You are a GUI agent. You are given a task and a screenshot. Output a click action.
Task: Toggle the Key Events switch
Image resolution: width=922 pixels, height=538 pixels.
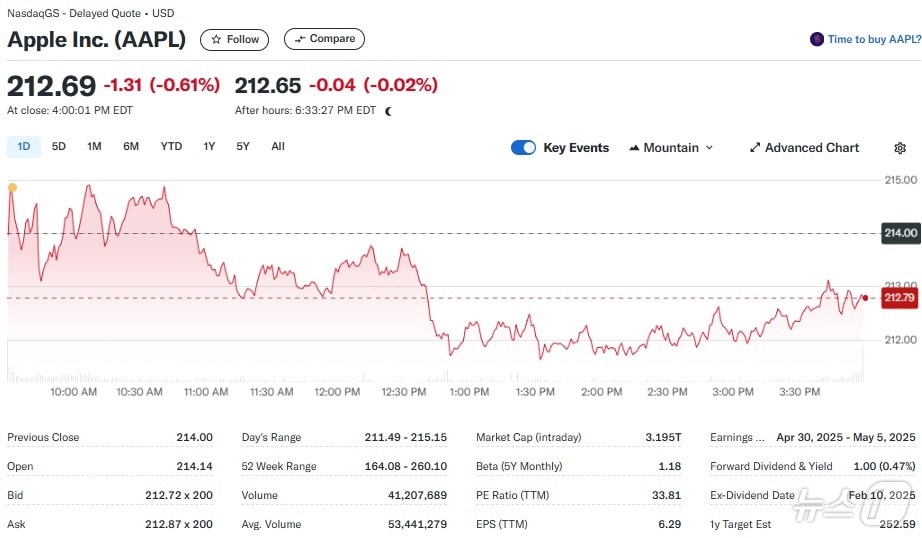[523, 148]
